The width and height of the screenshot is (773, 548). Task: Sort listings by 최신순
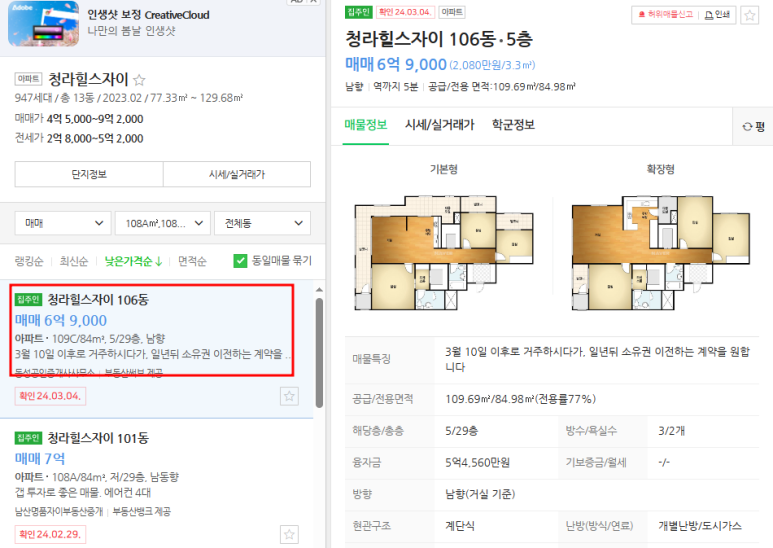(73, 261)
